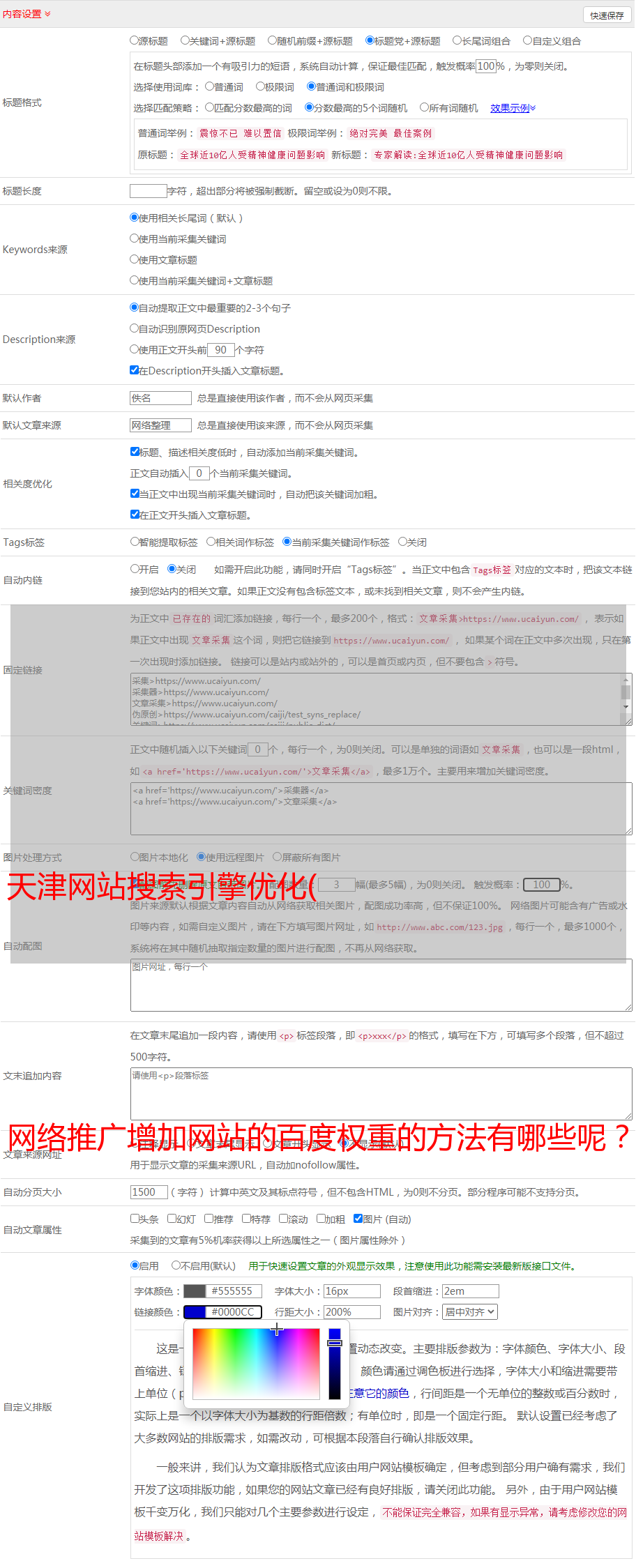Select 启用 for custom typesetting
The image size is (636, 1568).
coord(135,1265)
